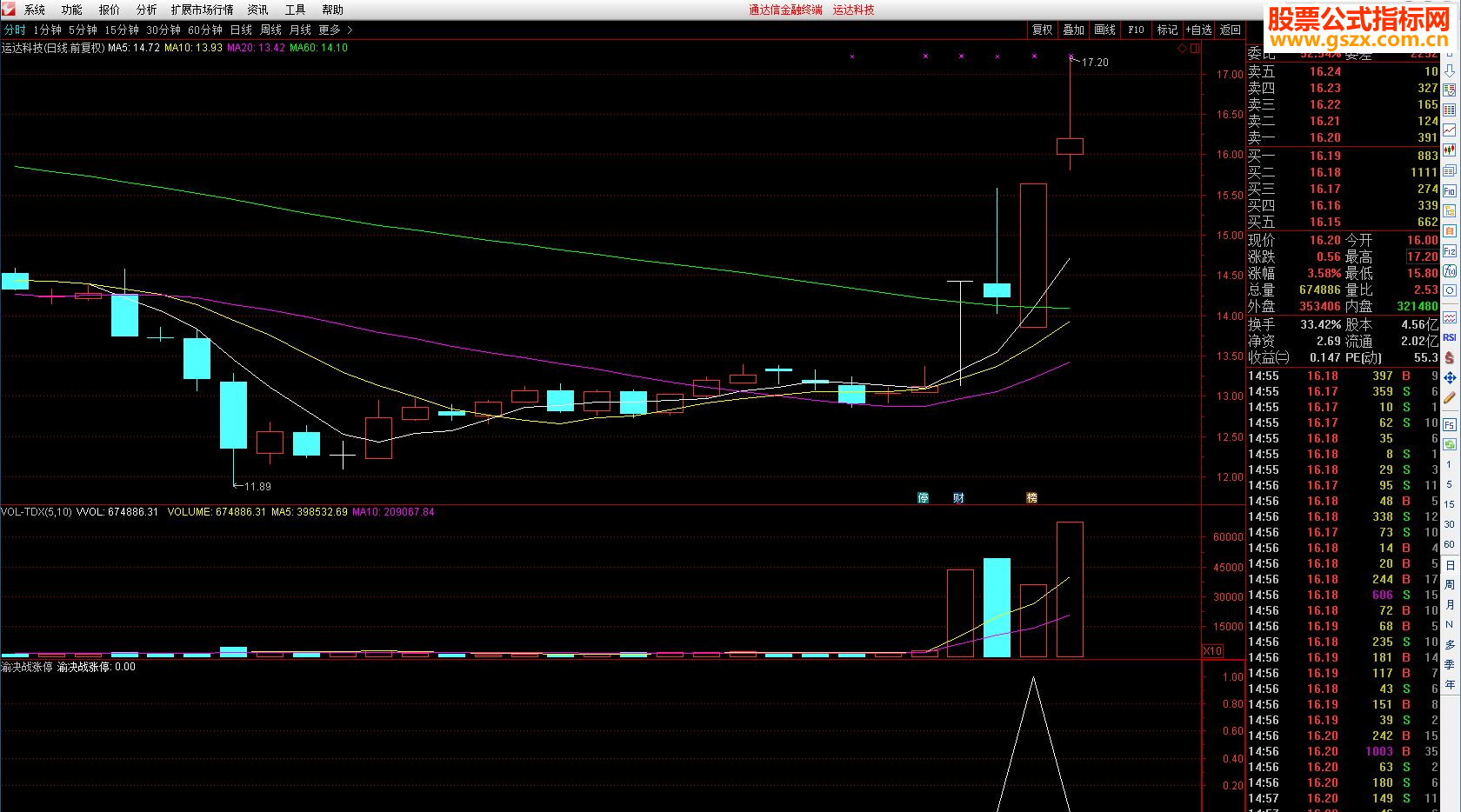Click the 停 marker below the chart
1461x812 pixels.
[924, 497]
